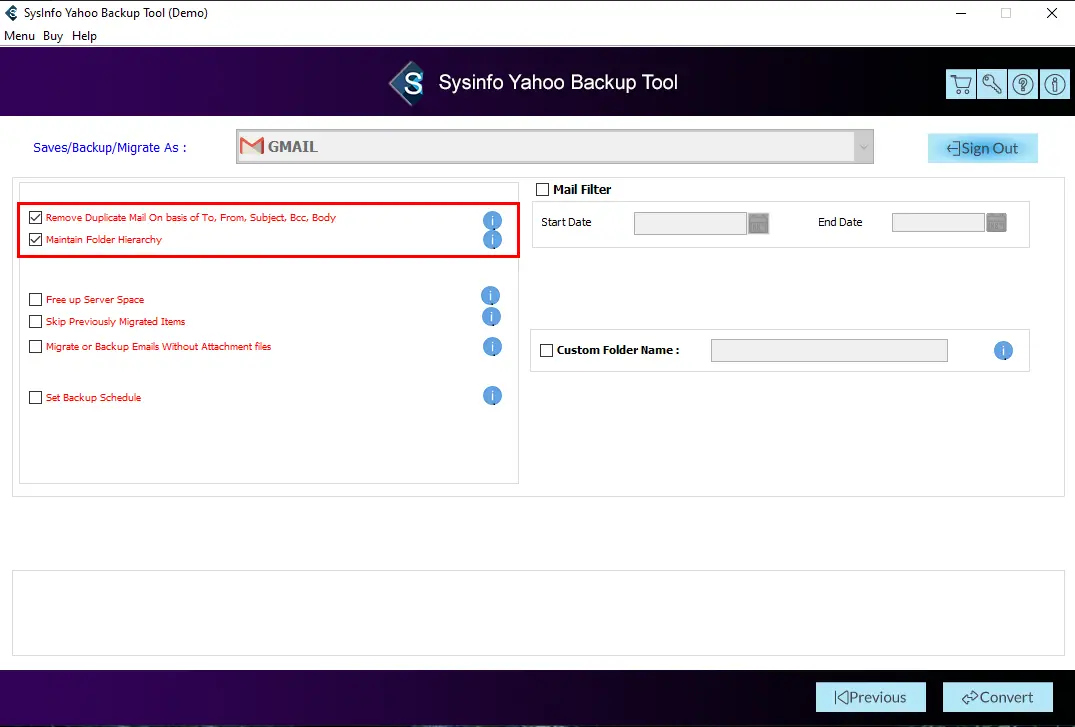Click the Custom Folder Name text field
This screenshot has height=727, width=1075.
click(828, 351)
